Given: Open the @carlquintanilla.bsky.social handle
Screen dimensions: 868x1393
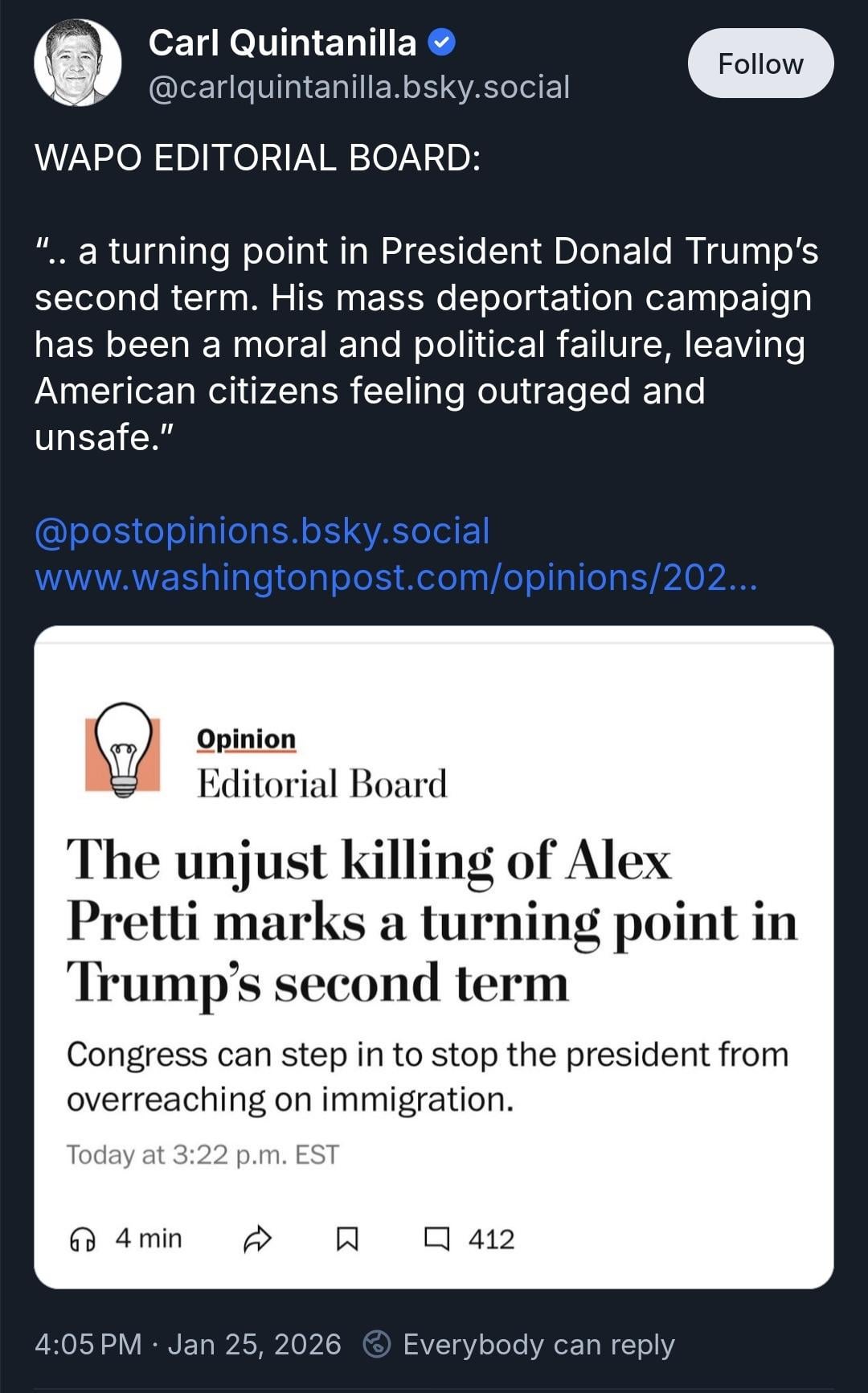Looking at the screenshot, I should 358,87.
